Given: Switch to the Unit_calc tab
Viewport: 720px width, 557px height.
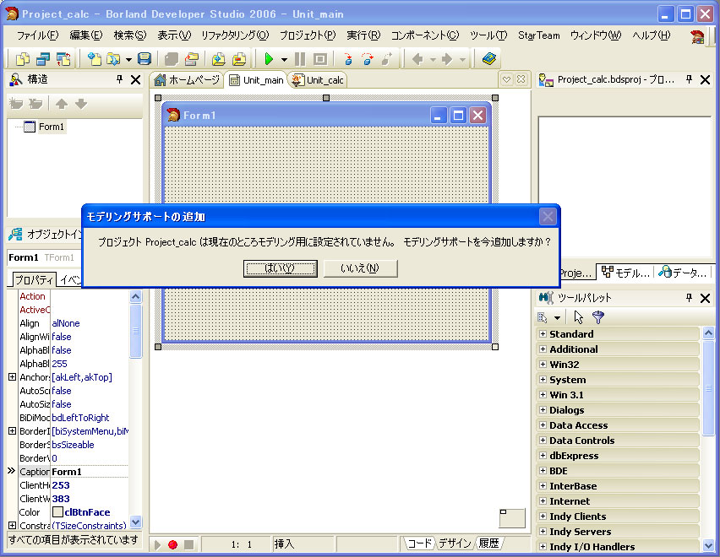Looking at the screenshot, I should 318,80.
